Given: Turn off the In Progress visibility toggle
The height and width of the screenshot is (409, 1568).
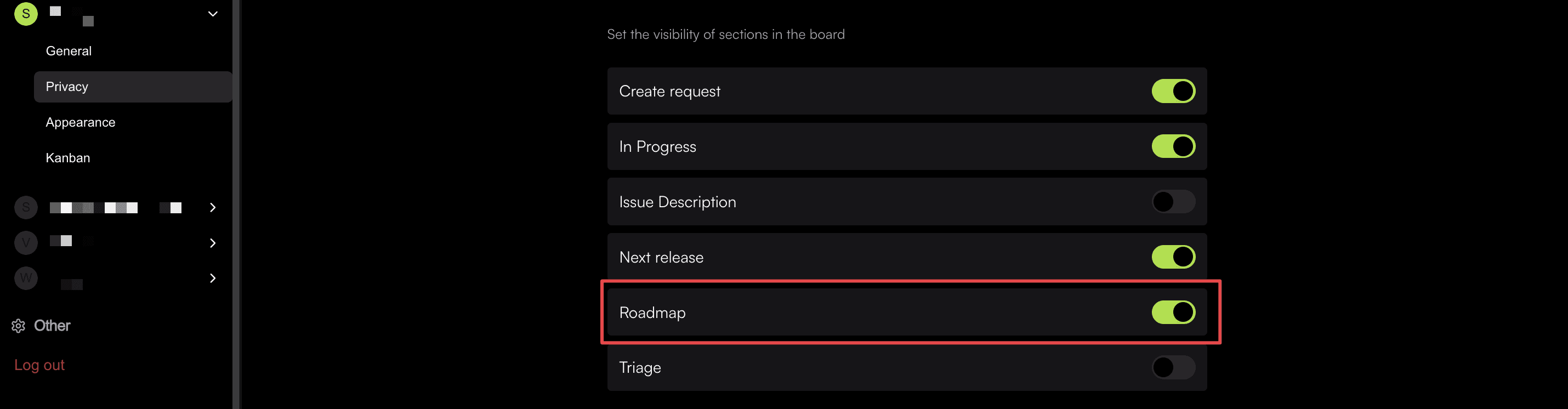Looking at the screenshot, I should click(1174, 146).
